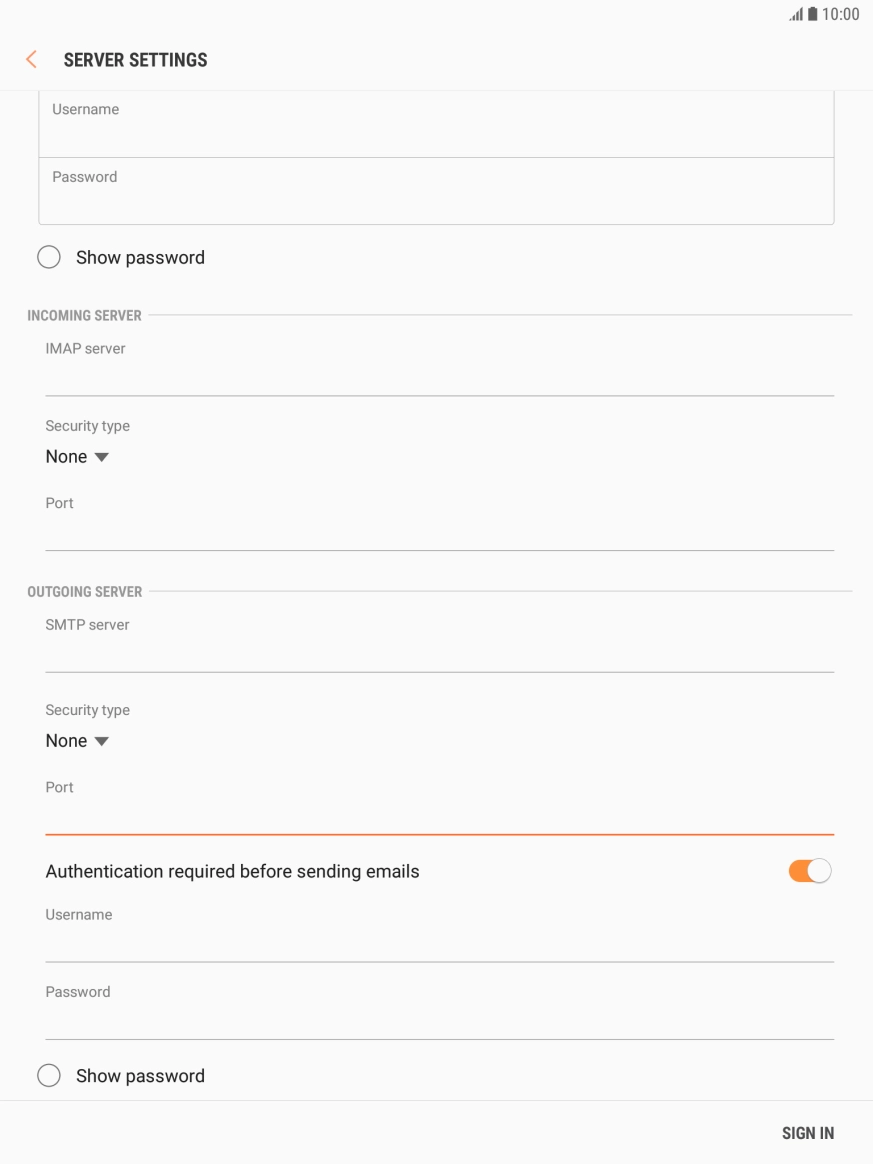Tap the orange back arrow icon
873x1164 pixels.
tap(31, 60)
